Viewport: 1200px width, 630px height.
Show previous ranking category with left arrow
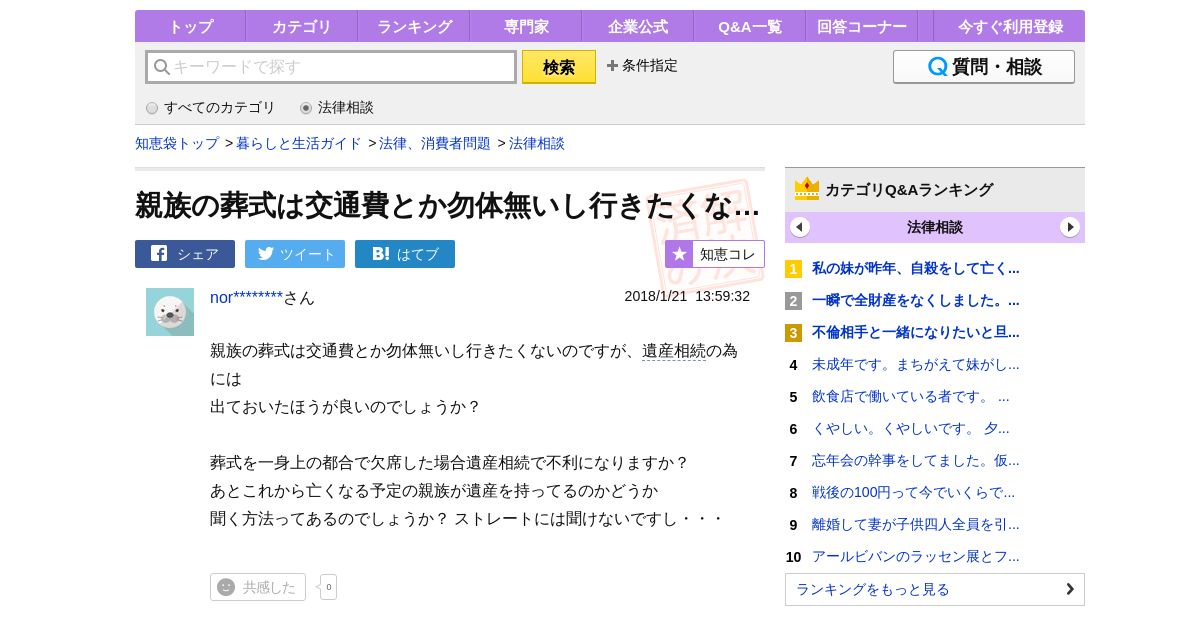(x=800, y=227)
